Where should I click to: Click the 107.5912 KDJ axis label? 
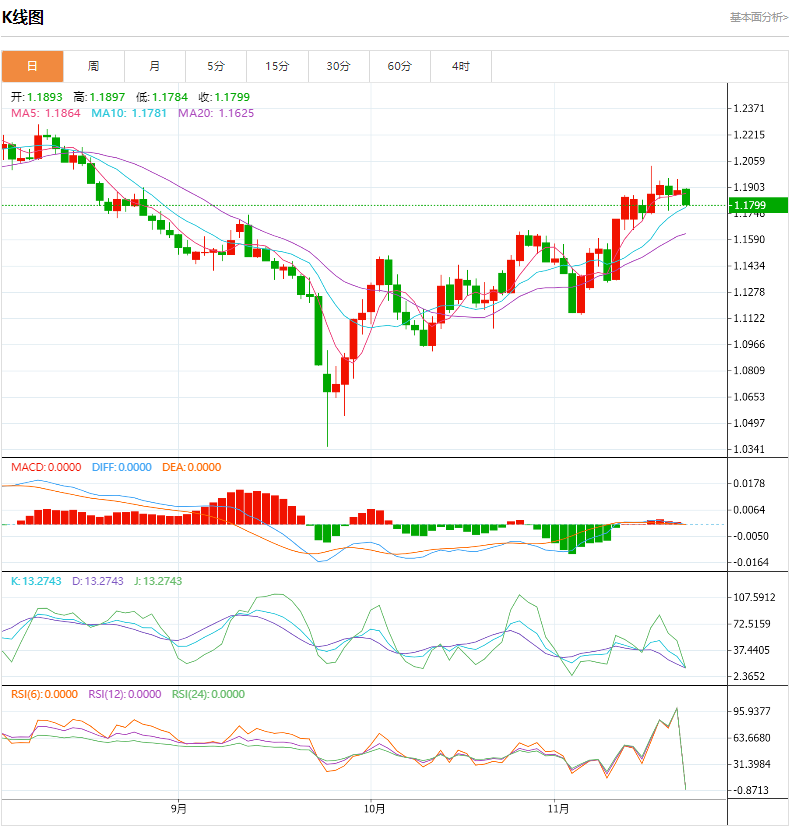754,597
